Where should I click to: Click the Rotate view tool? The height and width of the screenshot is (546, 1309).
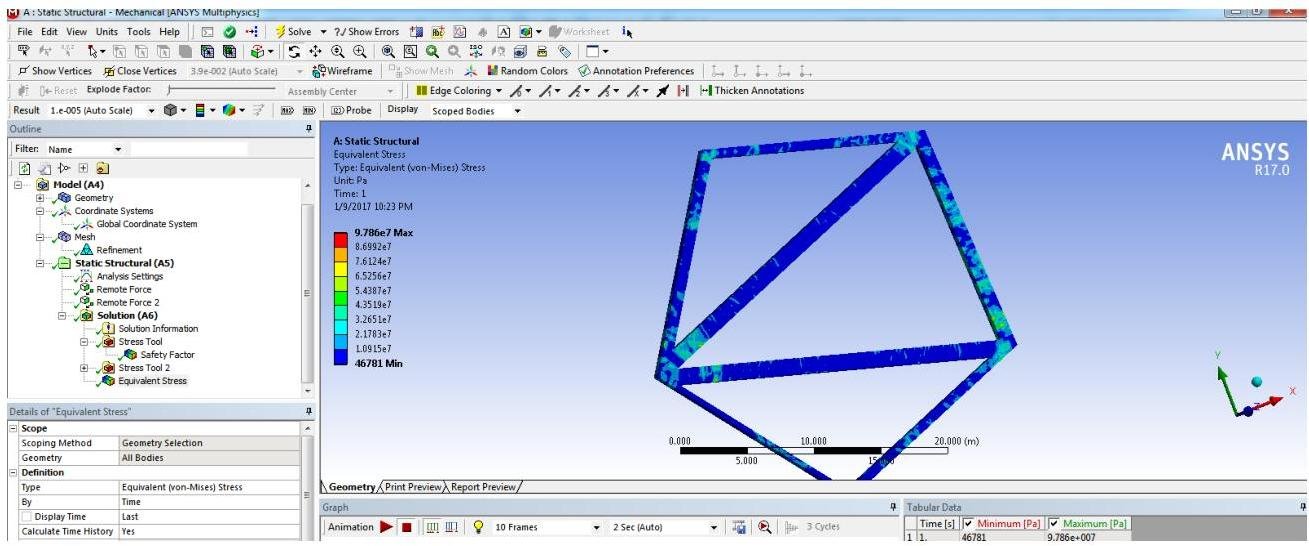coord(295,51)
